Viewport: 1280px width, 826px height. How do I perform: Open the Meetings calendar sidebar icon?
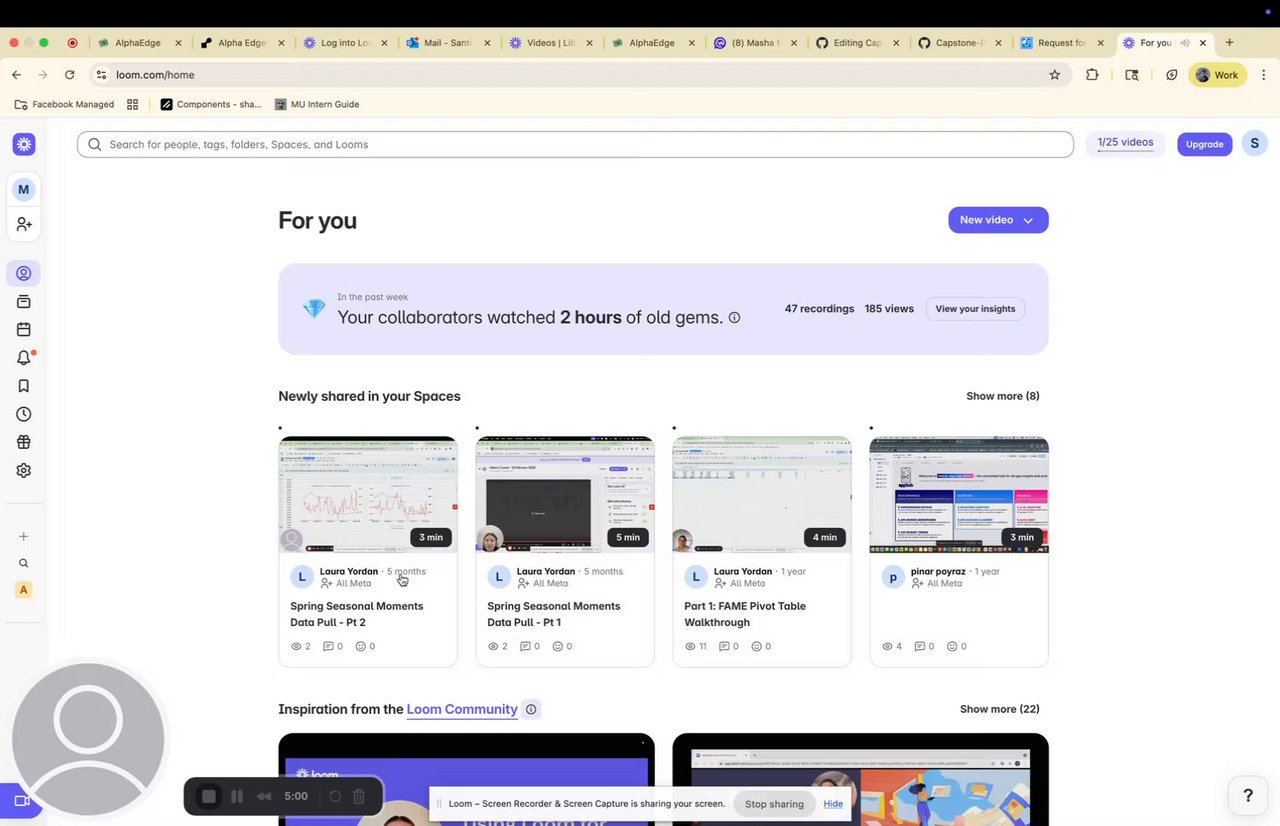click(24, 330)
